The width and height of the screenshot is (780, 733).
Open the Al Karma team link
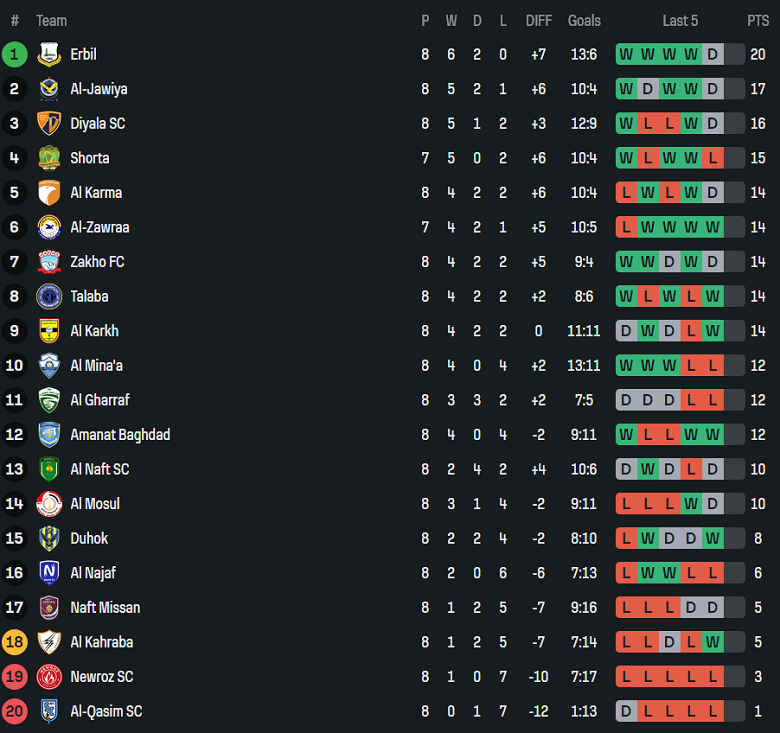pos(96,192)
